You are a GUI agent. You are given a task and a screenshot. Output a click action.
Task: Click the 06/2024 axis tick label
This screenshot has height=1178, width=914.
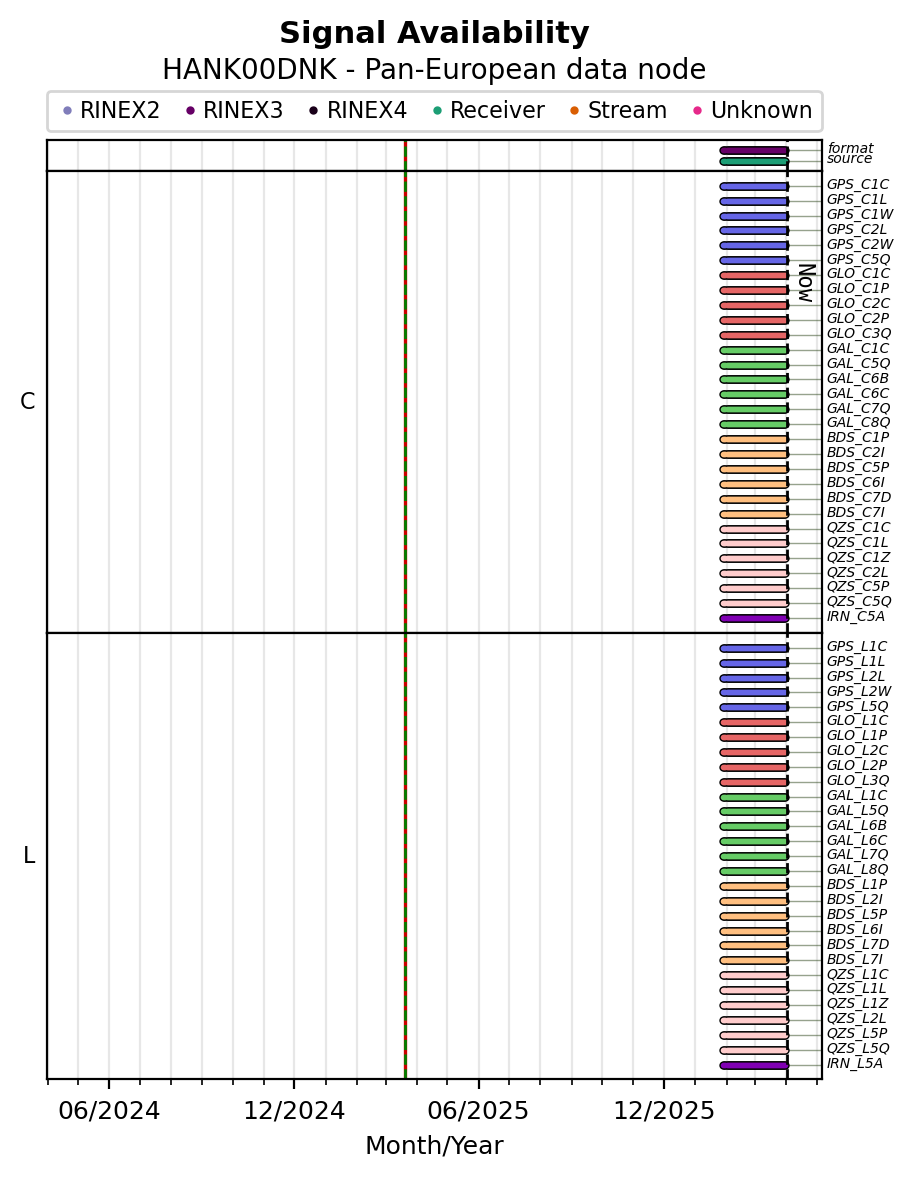pyautogui.click(x=109, y=1111)
